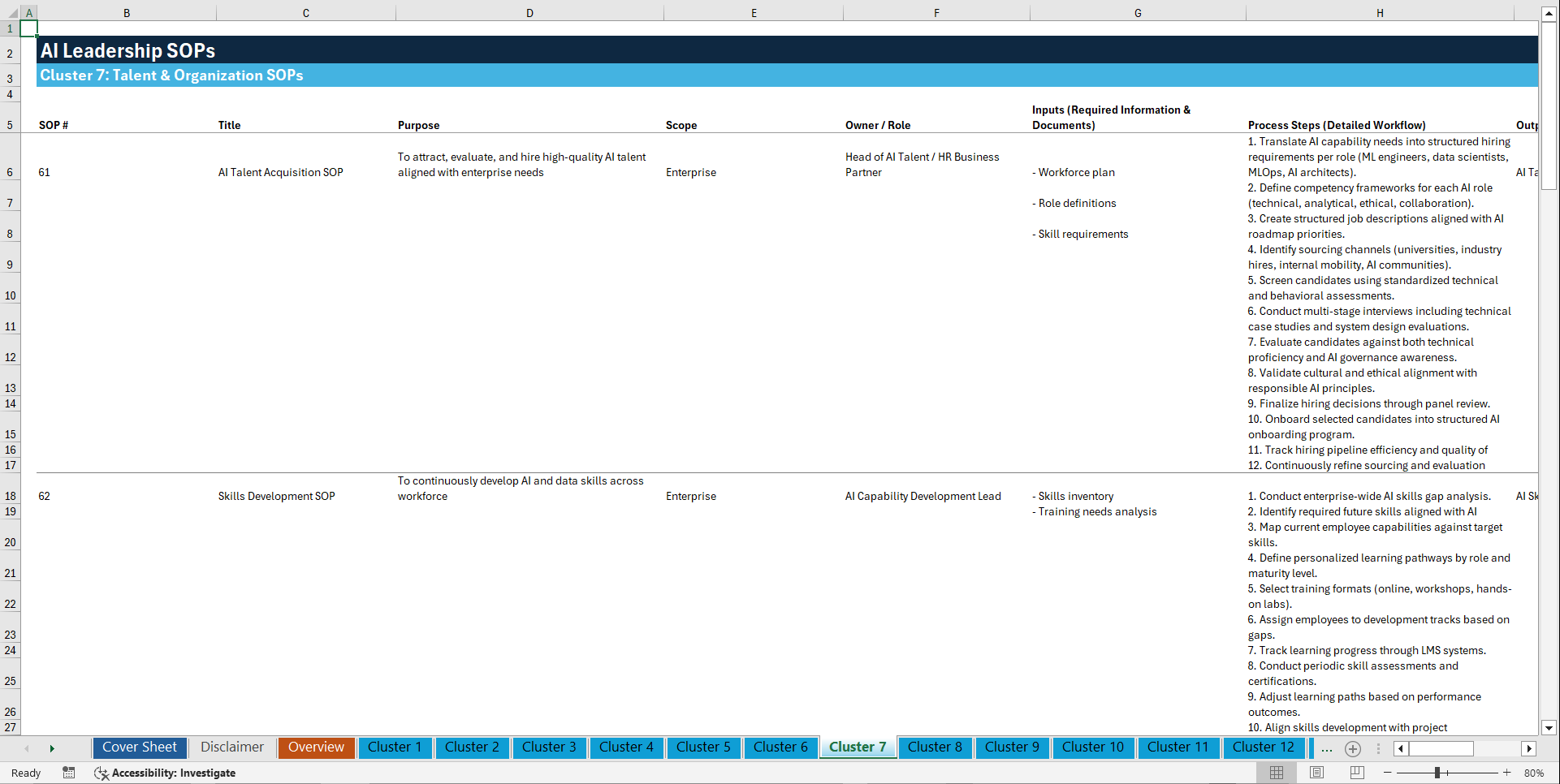Switch to Cluster 10 sheet
The width and height of the screenshot is (1560, 784).
(1093, 747)
